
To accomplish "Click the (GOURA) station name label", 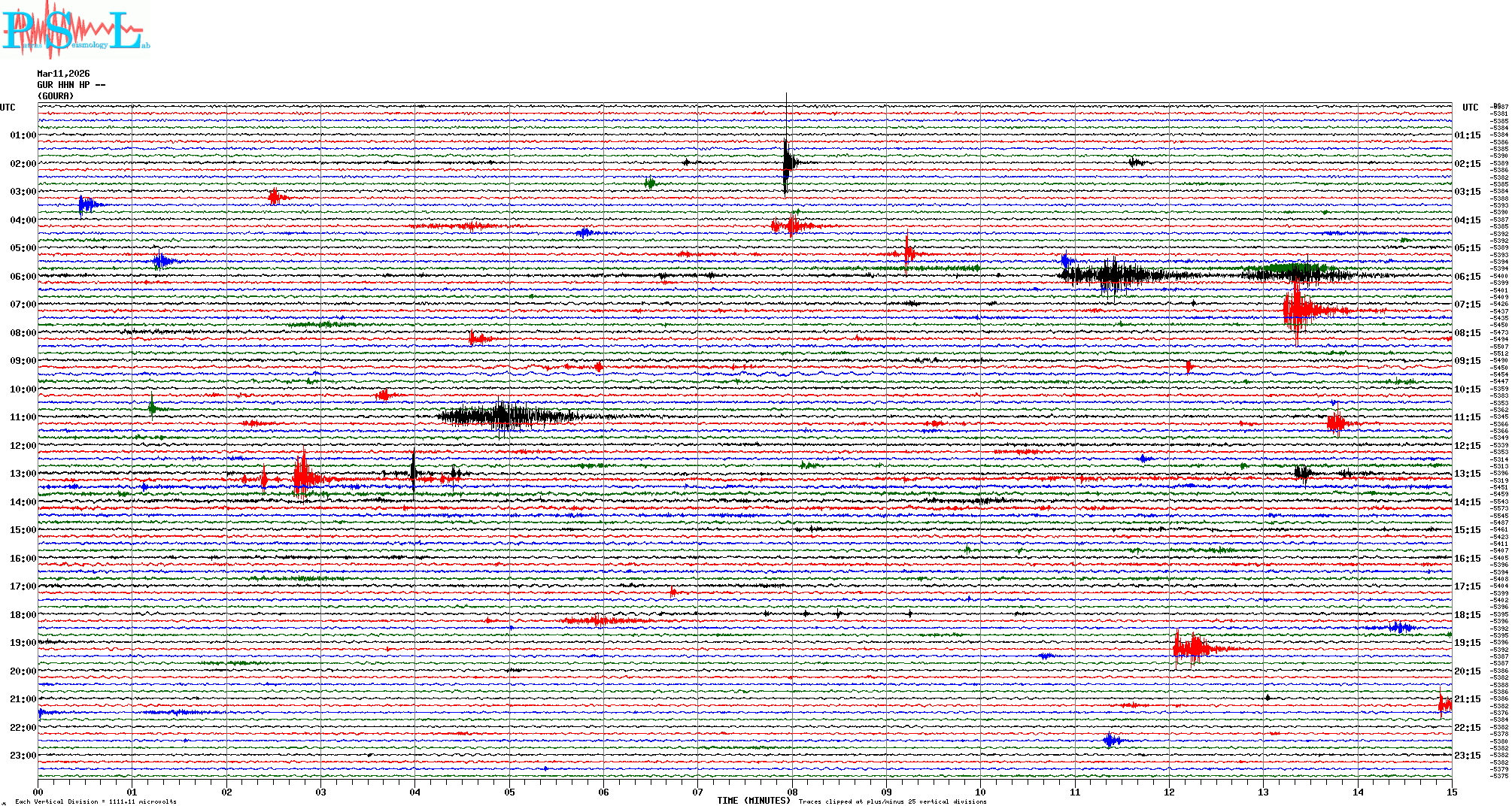I will 56,96.
